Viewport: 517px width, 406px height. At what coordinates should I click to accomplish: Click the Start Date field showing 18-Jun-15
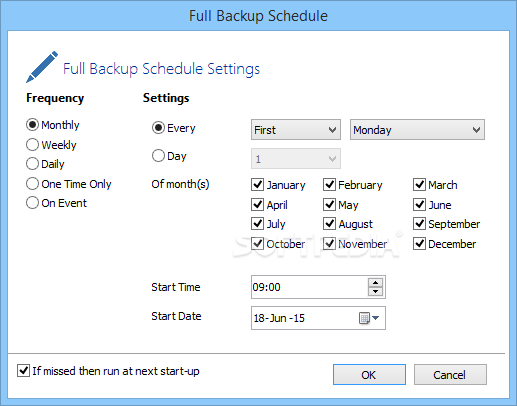click(x=305, y=318)
